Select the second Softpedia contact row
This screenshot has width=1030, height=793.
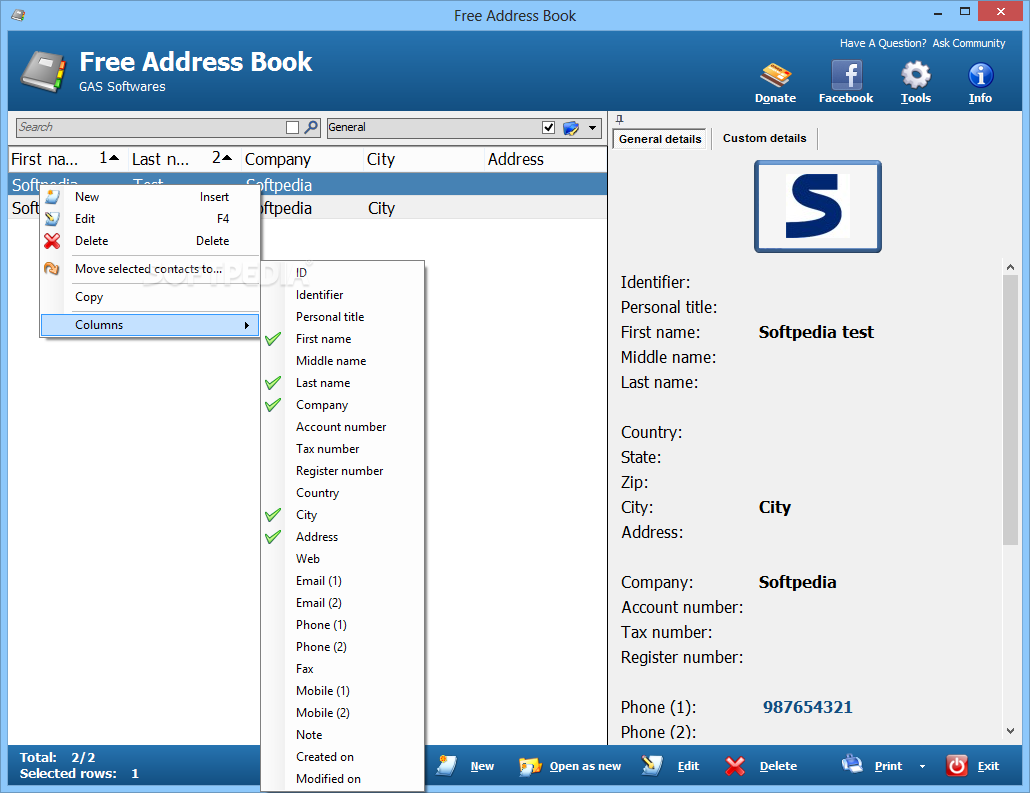pos(307,208)
